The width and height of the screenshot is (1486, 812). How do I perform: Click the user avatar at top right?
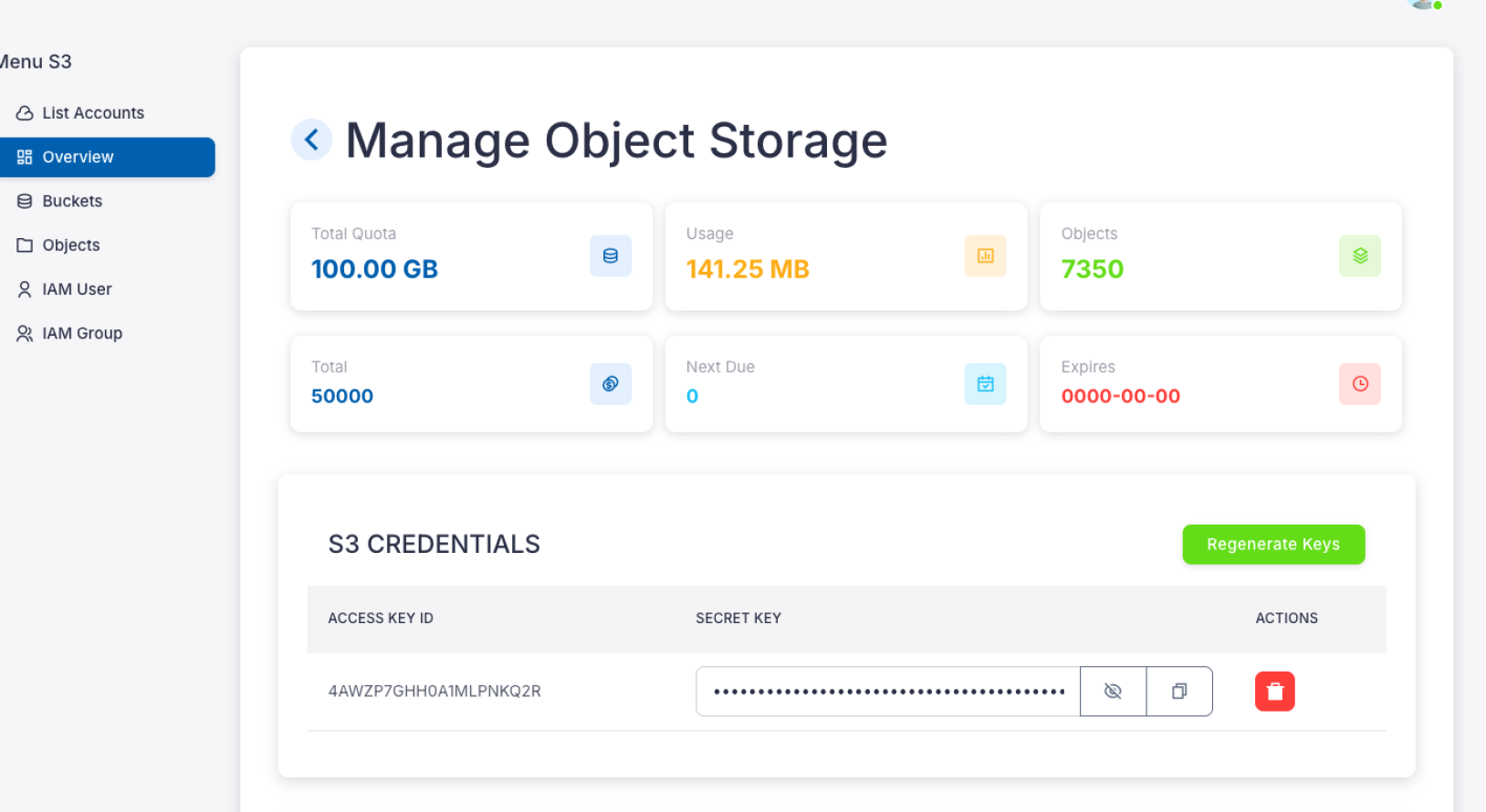1426,4
